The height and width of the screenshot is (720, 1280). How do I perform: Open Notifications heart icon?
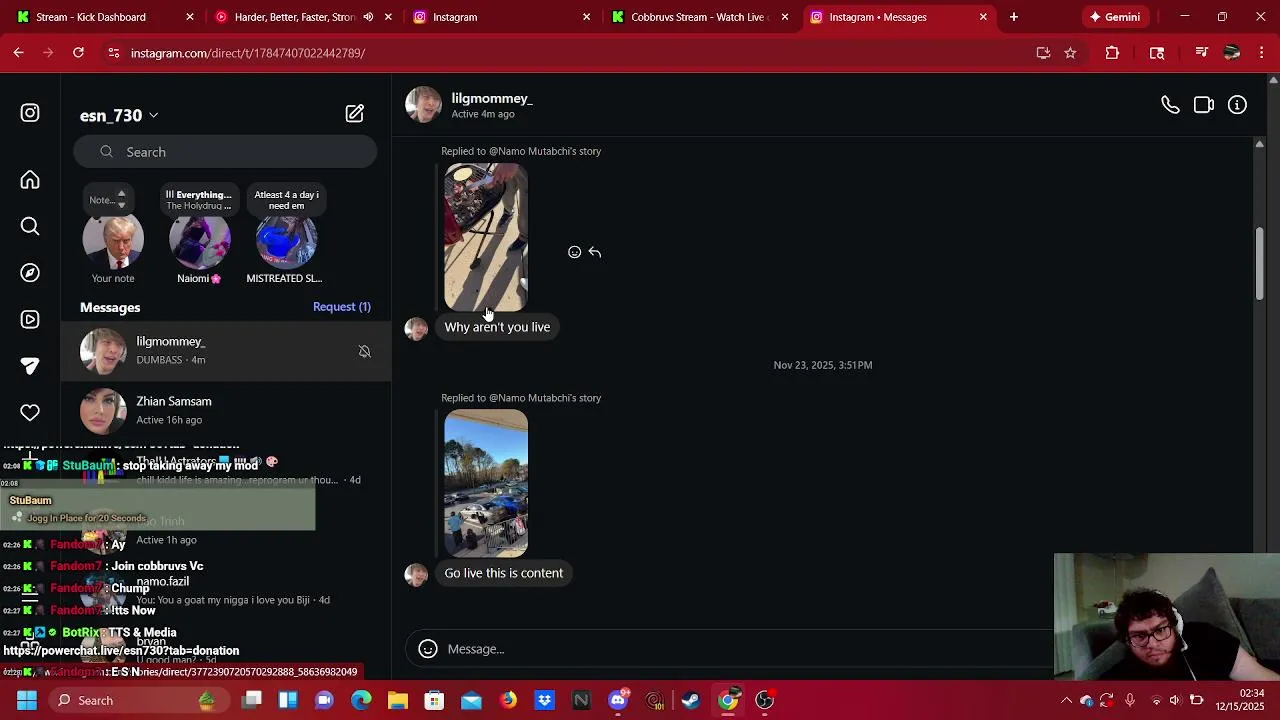tap(30, 413)
